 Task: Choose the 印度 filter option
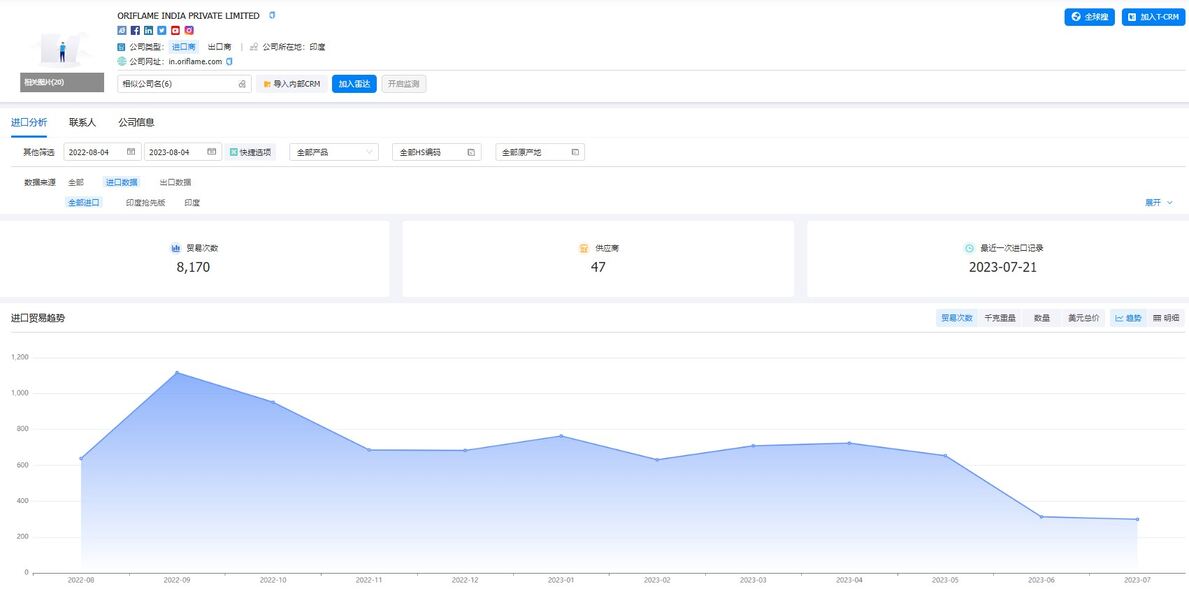click(192, 202)
